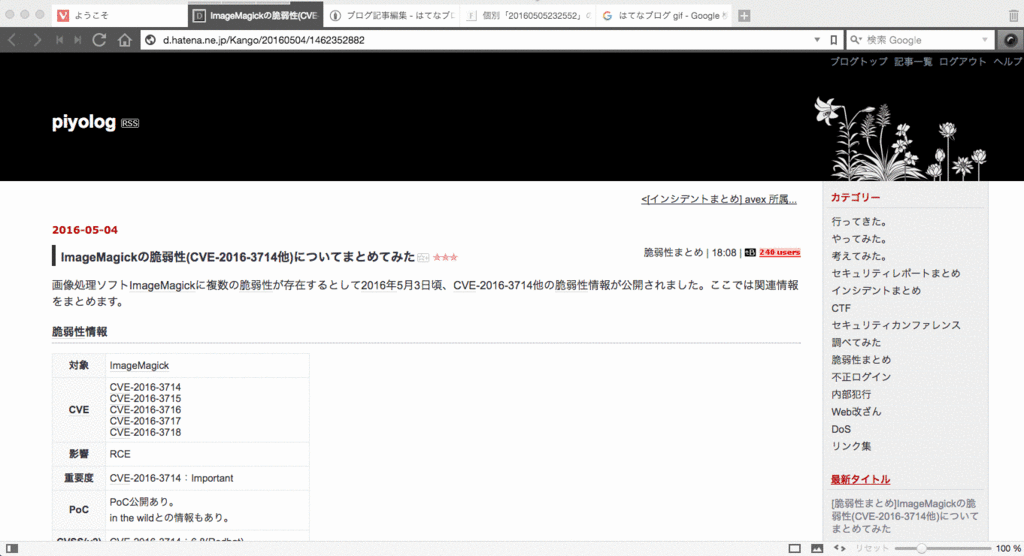Reload the current page
This screenshot has width=1024, height=556.
point(99,40)
